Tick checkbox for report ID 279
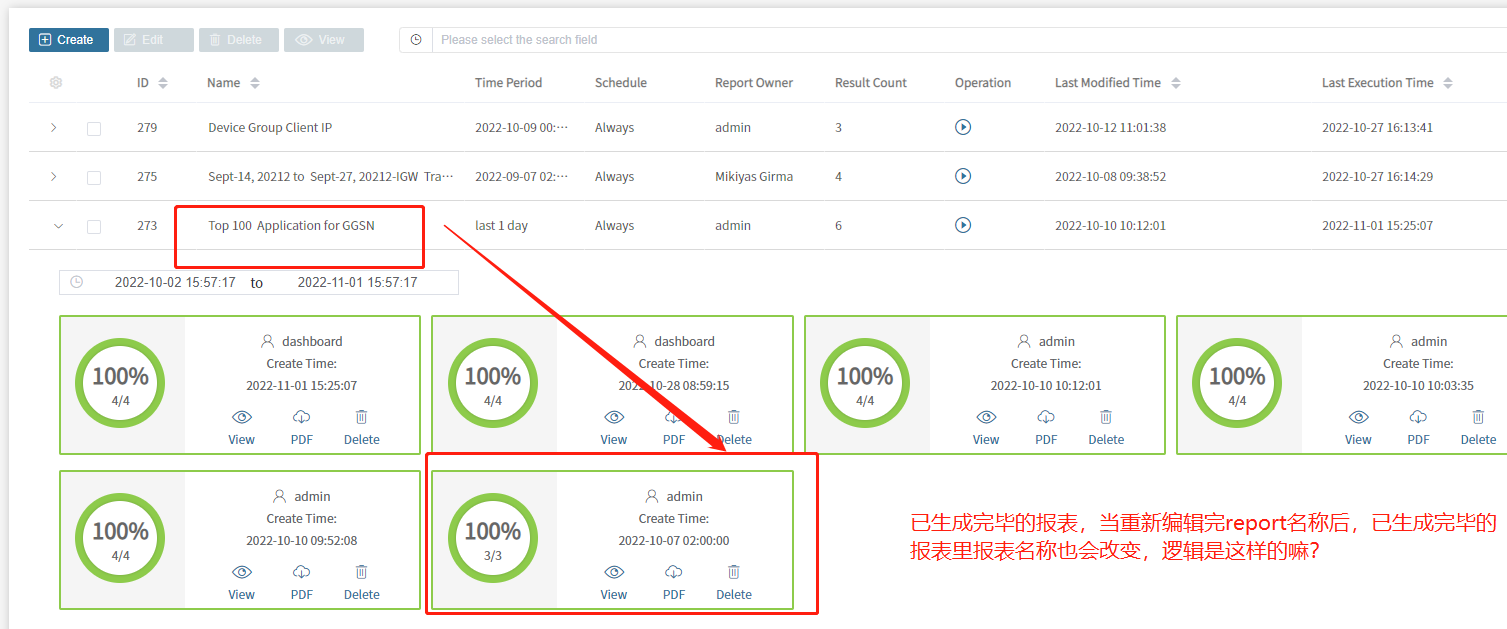The image size is (1507, 629). pos(94,128)
